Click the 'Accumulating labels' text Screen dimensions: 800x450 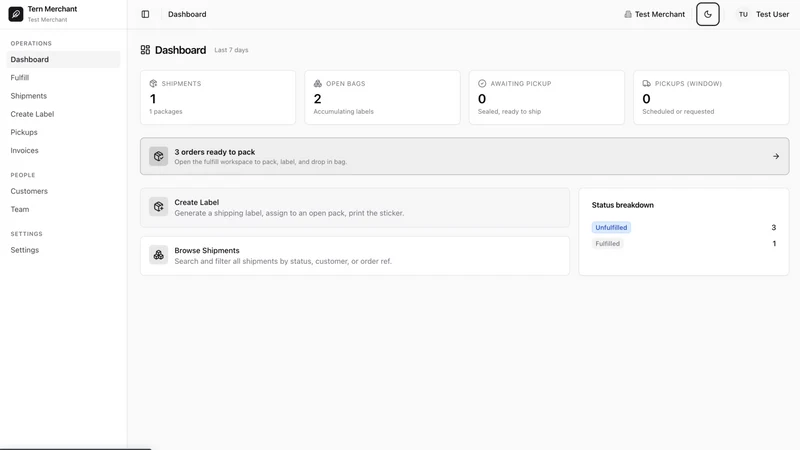(x=343, y=111)
